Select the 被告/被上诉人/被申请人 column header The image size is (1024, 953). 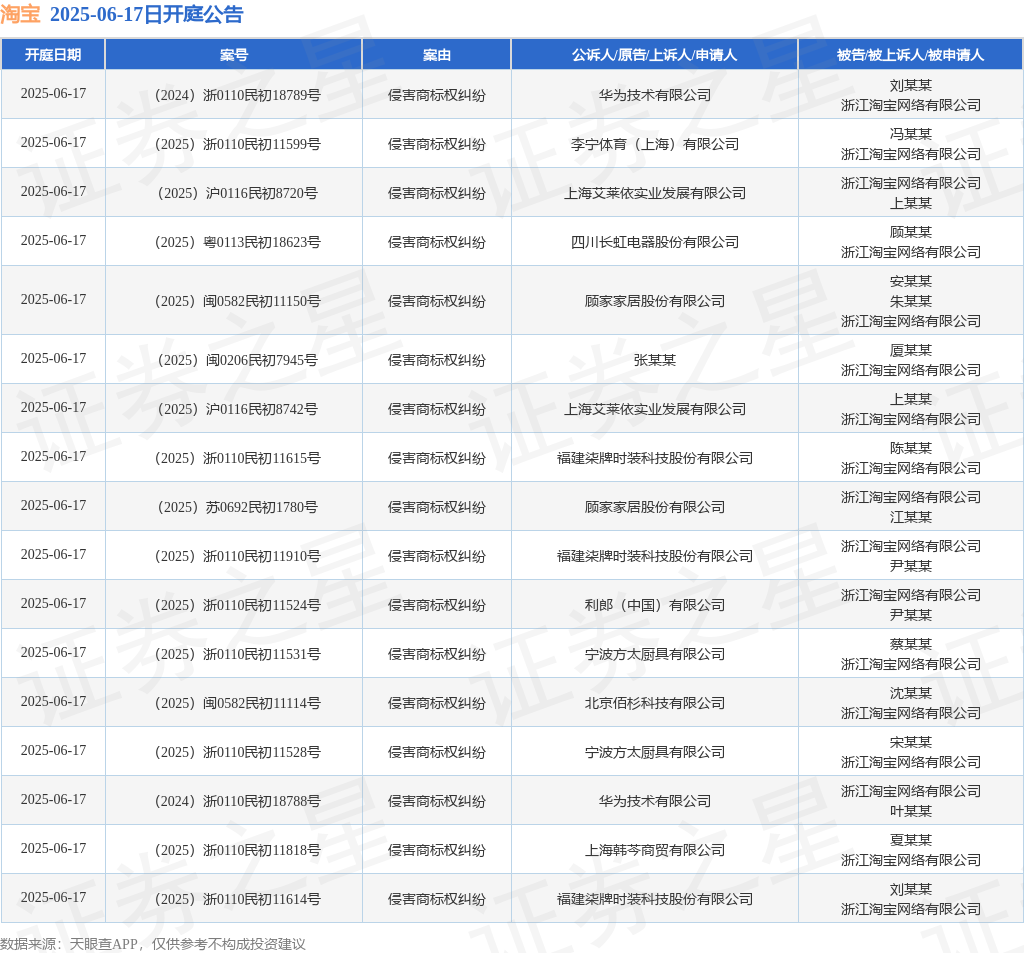pos(910,55)
